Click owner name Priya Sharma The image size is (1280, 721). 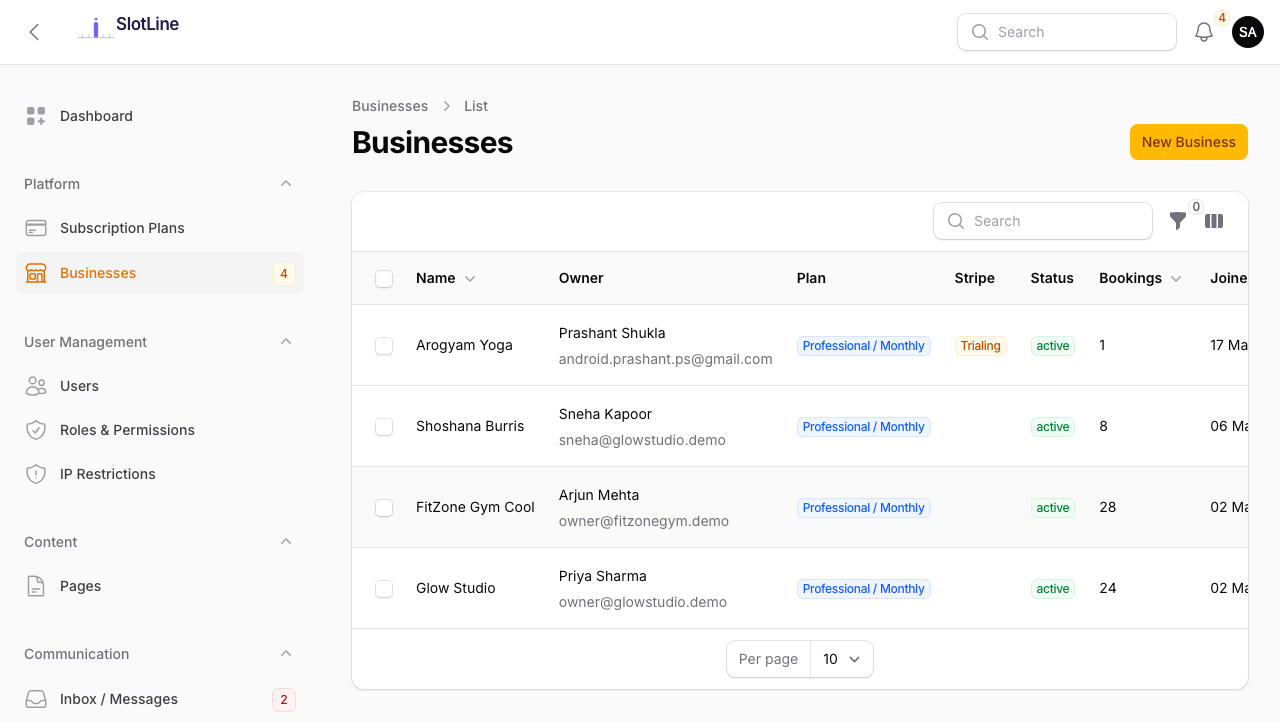(603, 576)
